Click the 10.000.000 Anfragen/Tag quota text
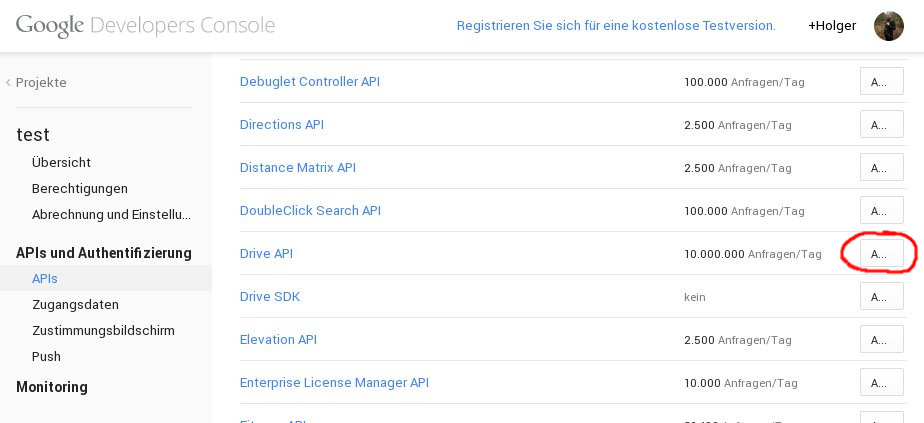The height and width of the screenshot is (423, 924). (753, 255)
